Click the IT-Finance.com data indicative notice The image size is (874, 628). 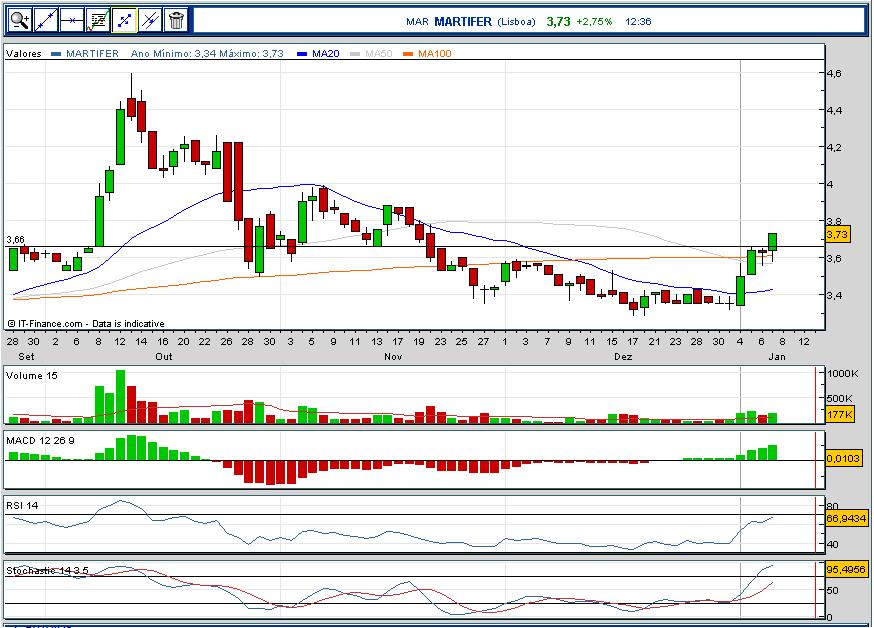(x=86, y=324)
